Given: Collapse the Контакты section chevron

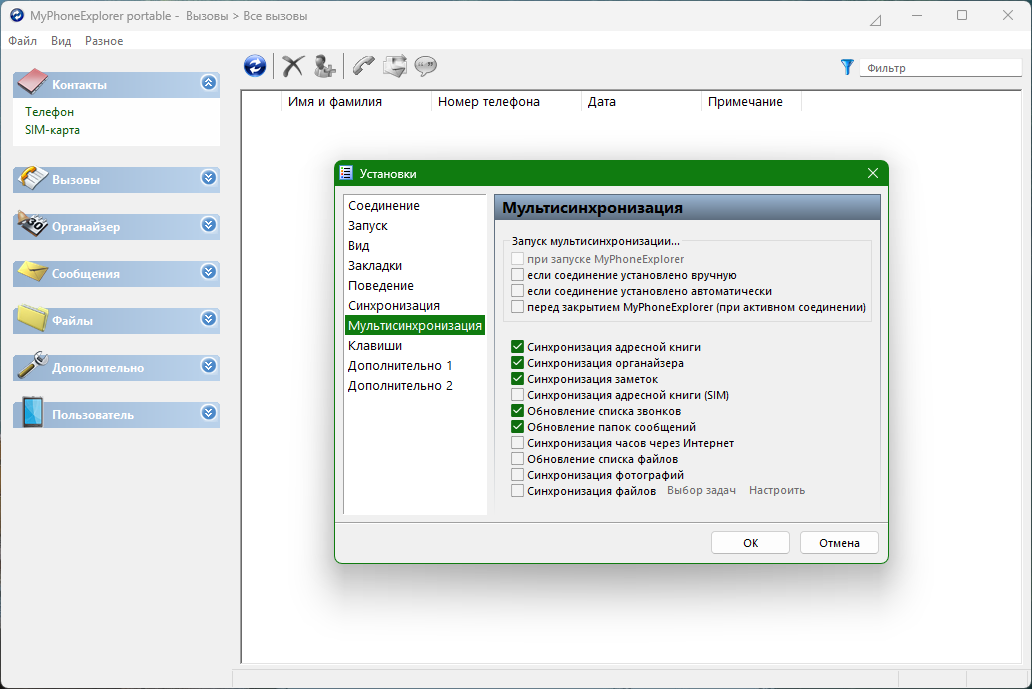Looking at the screenshot, I should [x=209, y=83].
